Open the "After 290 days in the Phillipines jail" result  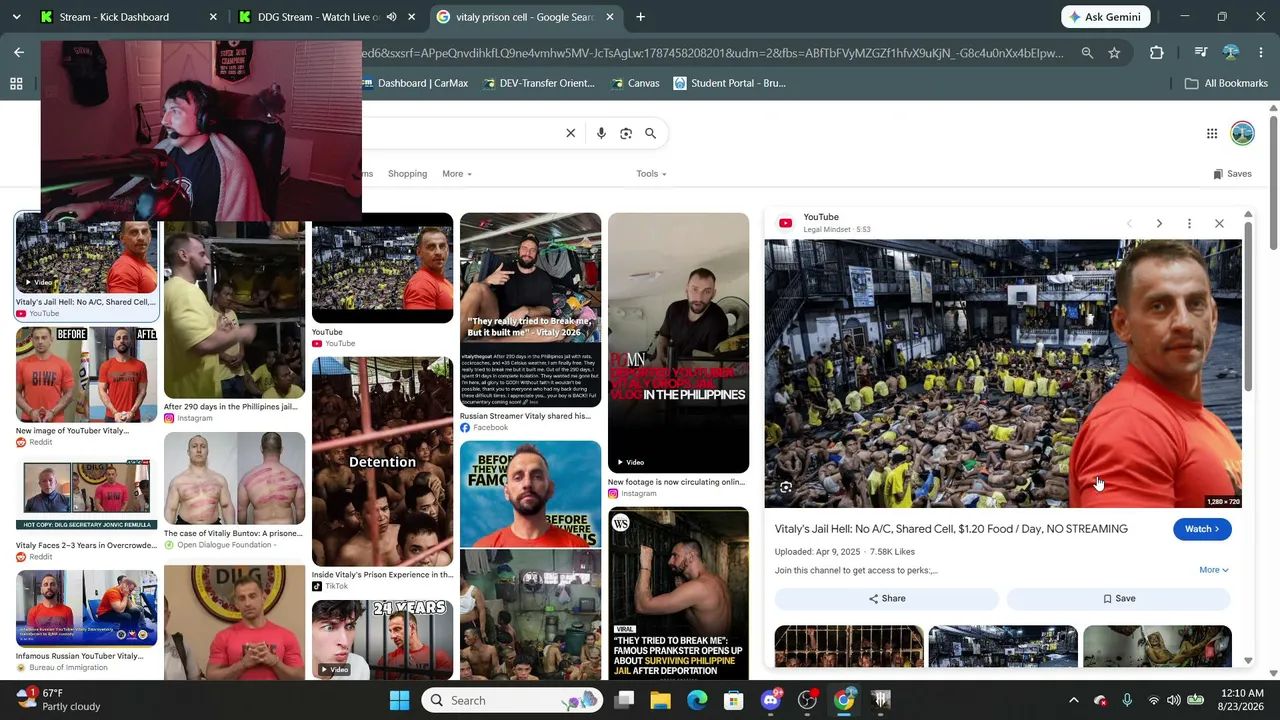234,318
